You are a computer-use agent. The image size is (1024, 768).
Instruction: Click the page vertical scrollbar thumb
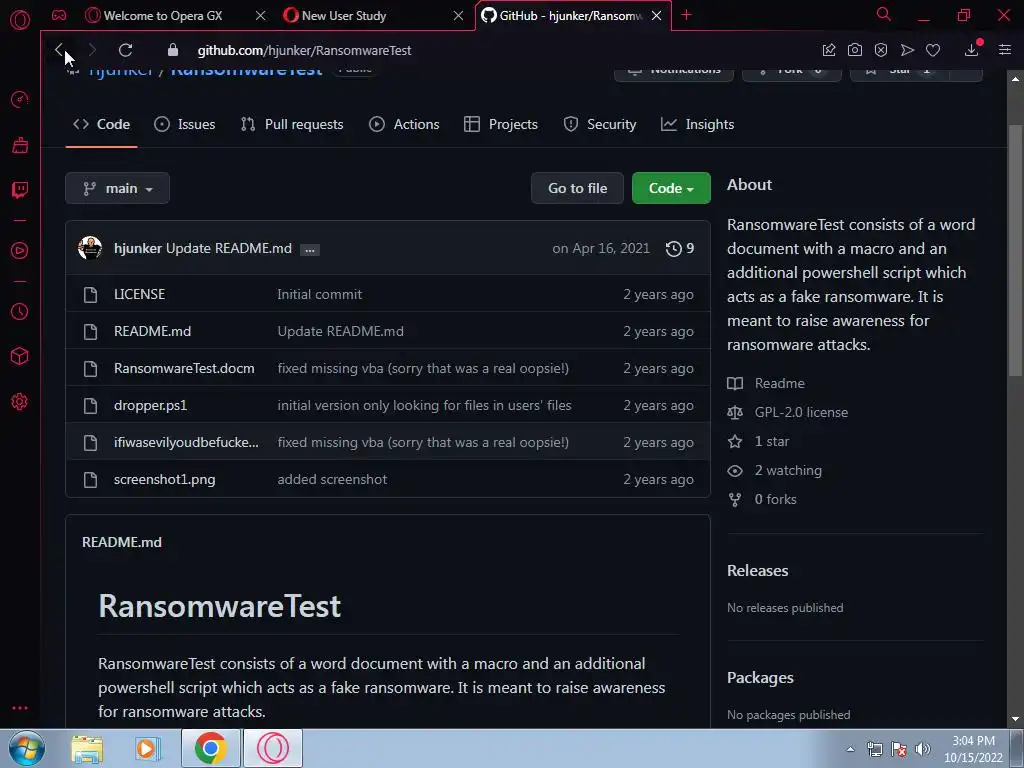1015,250
